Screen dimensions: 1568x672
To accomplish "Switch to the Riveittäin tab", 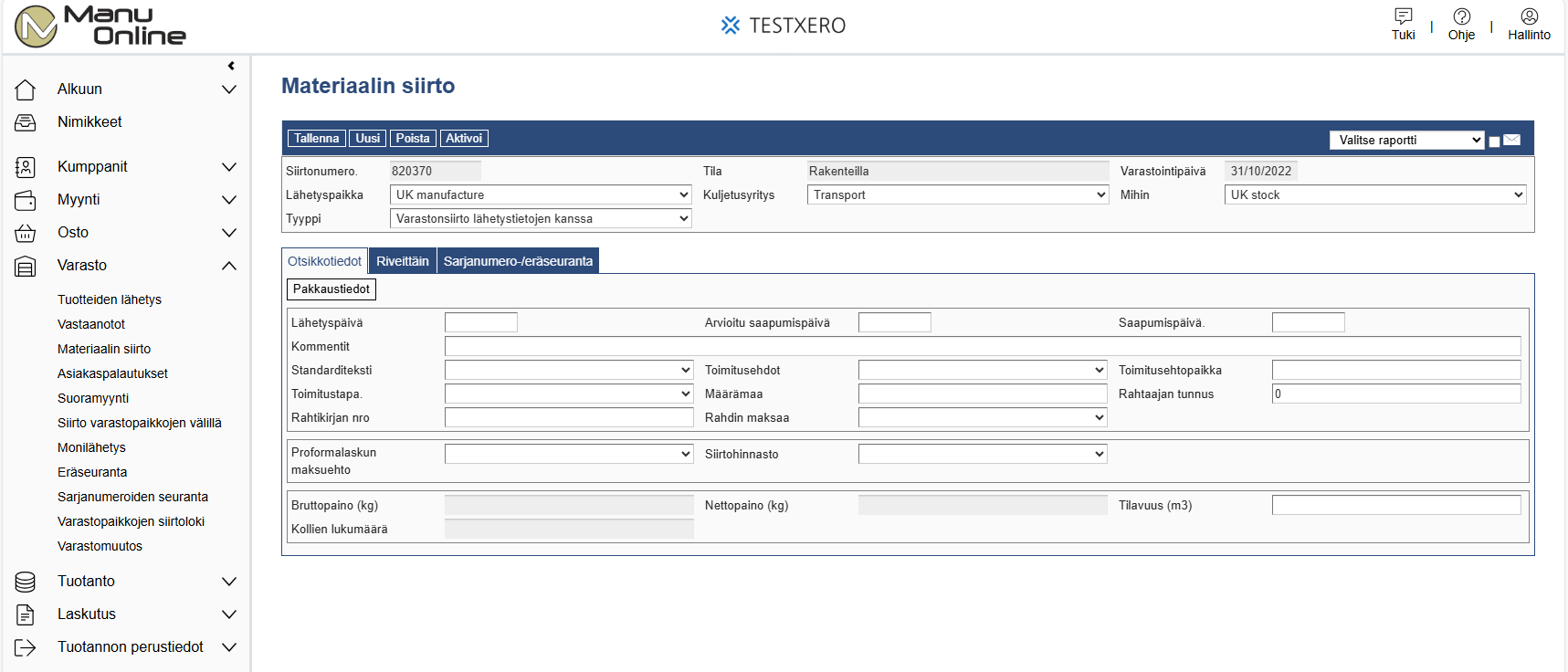I will click(x=403, y=261).
